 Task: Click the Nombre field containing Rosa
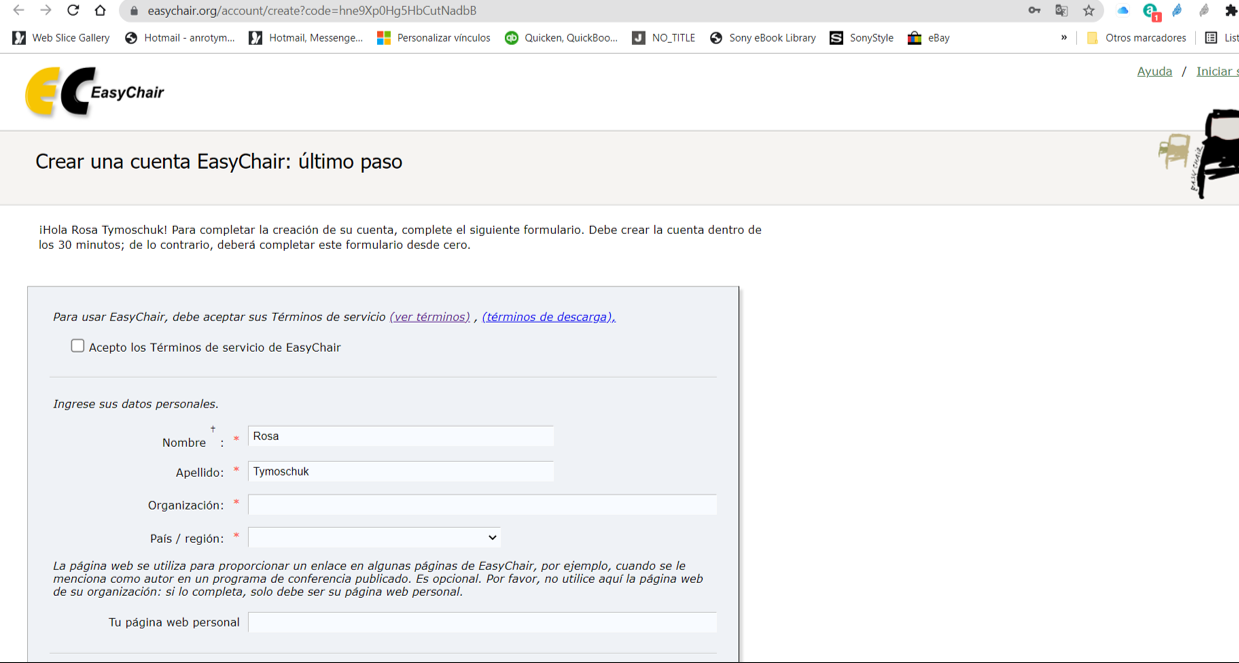[401, 436]
